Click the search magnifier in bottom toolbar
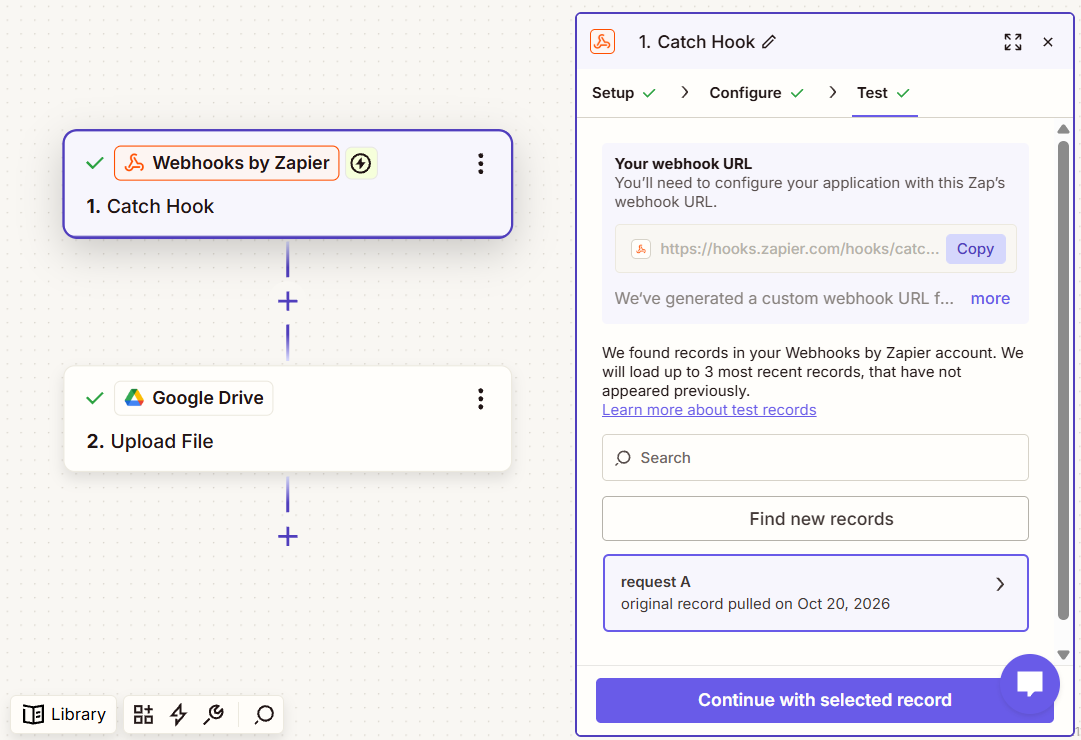1081x740 pixels. [264, 714]
